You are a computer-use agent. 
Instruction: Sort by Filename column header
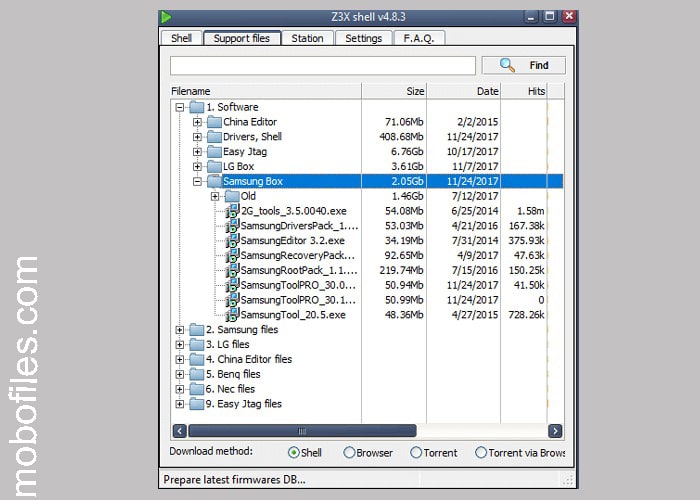click(x=266, y=91)
